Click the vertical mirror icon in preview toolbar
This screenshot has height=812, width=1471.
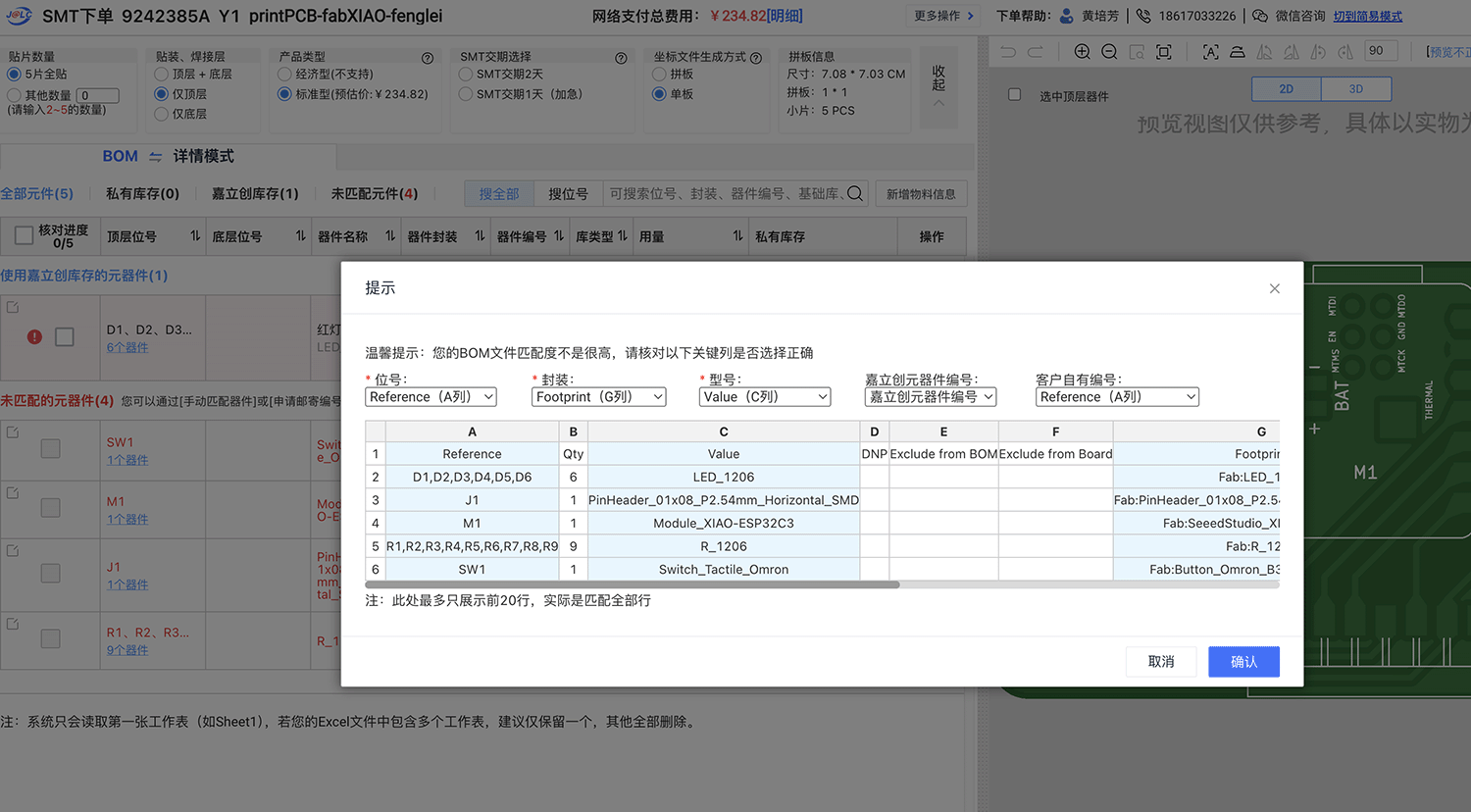(1292, 52)
